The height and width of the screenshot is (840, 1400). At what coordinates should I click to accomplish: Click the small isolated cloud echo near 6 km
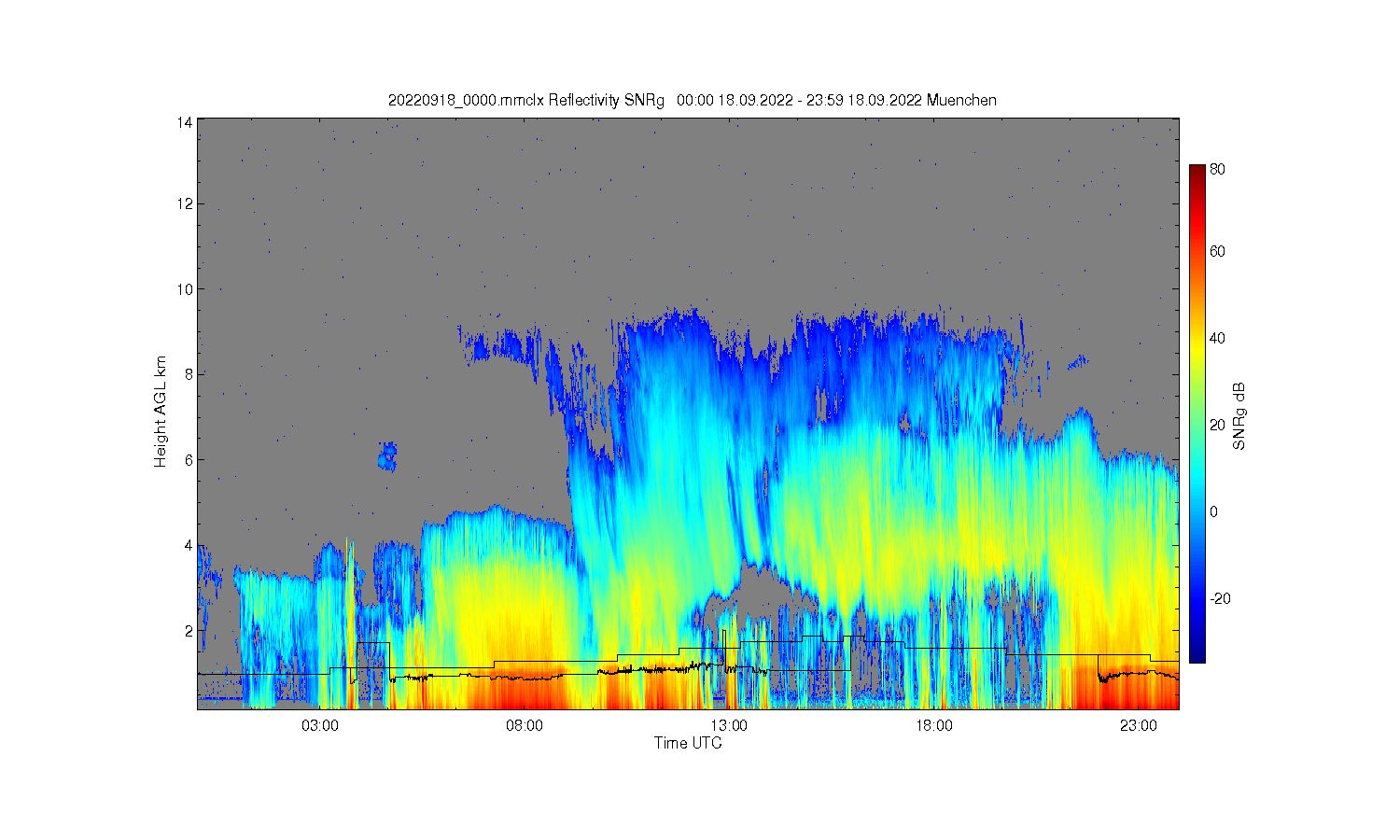coord(387,456)
